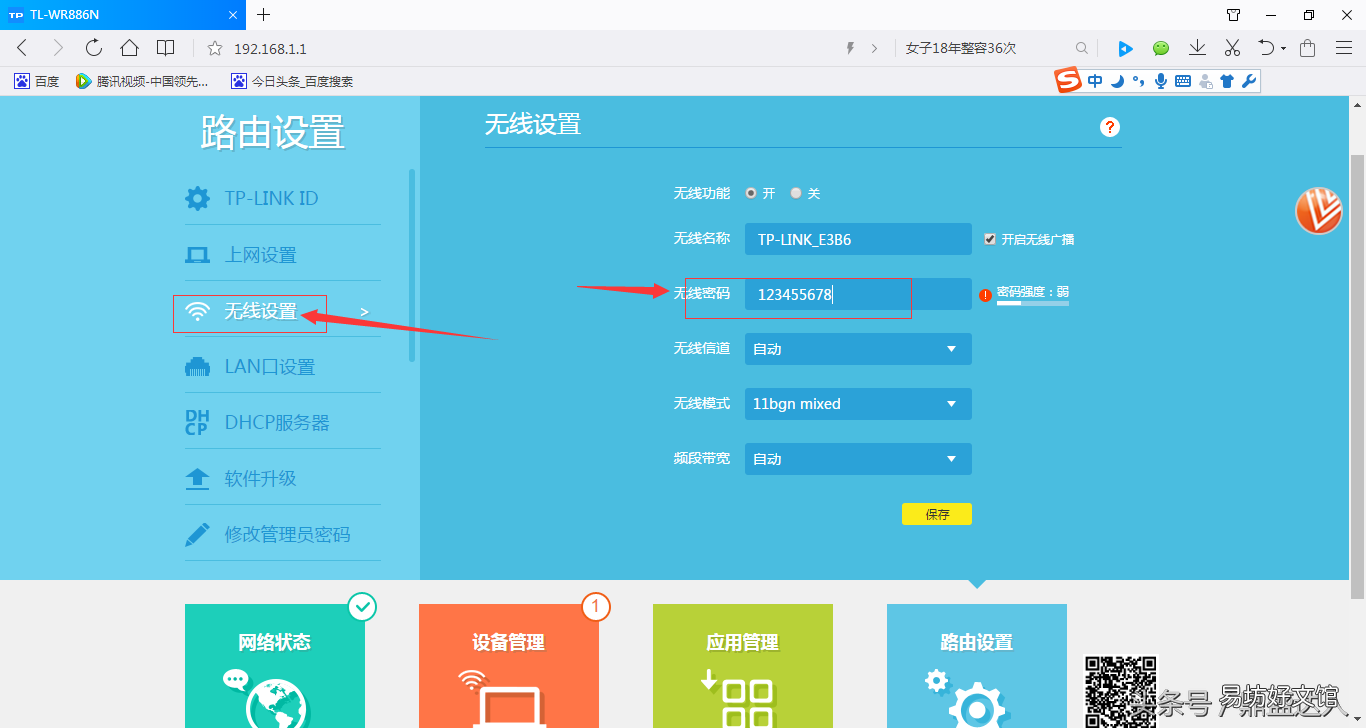Viewport: 1366px width, 728px height.
Task: Open the scissors screenshot tool
Action: [x=1232, y=48]
